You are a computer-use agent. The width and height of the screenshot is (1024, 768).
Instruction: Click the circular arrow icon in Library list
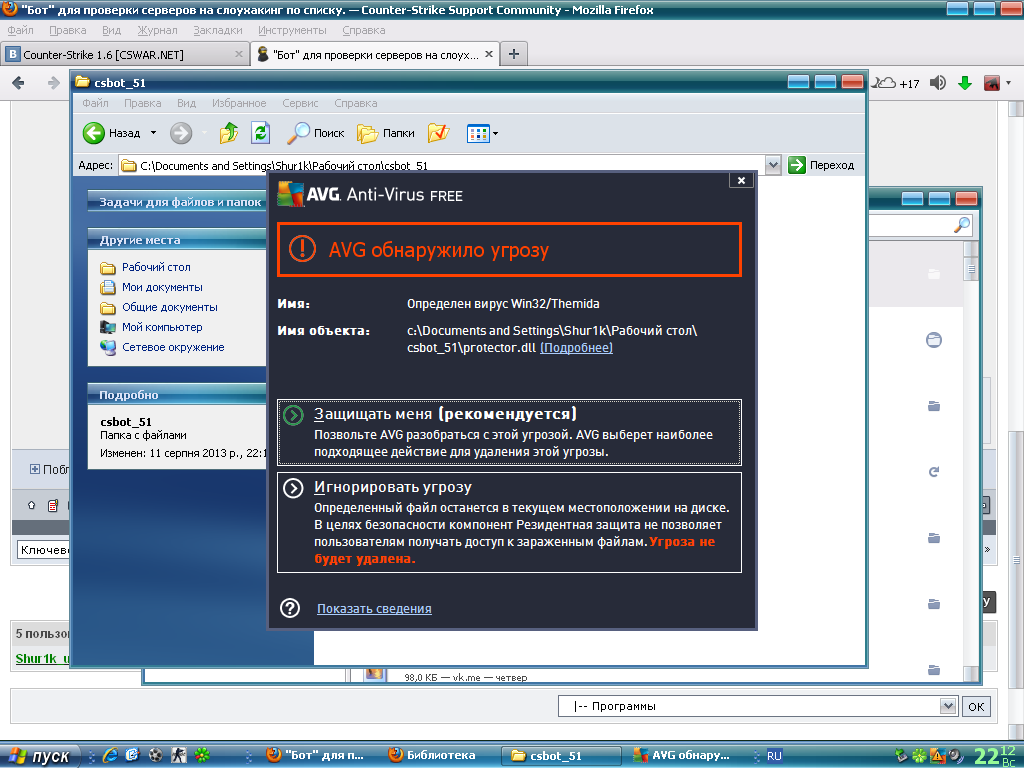point(934,472)
